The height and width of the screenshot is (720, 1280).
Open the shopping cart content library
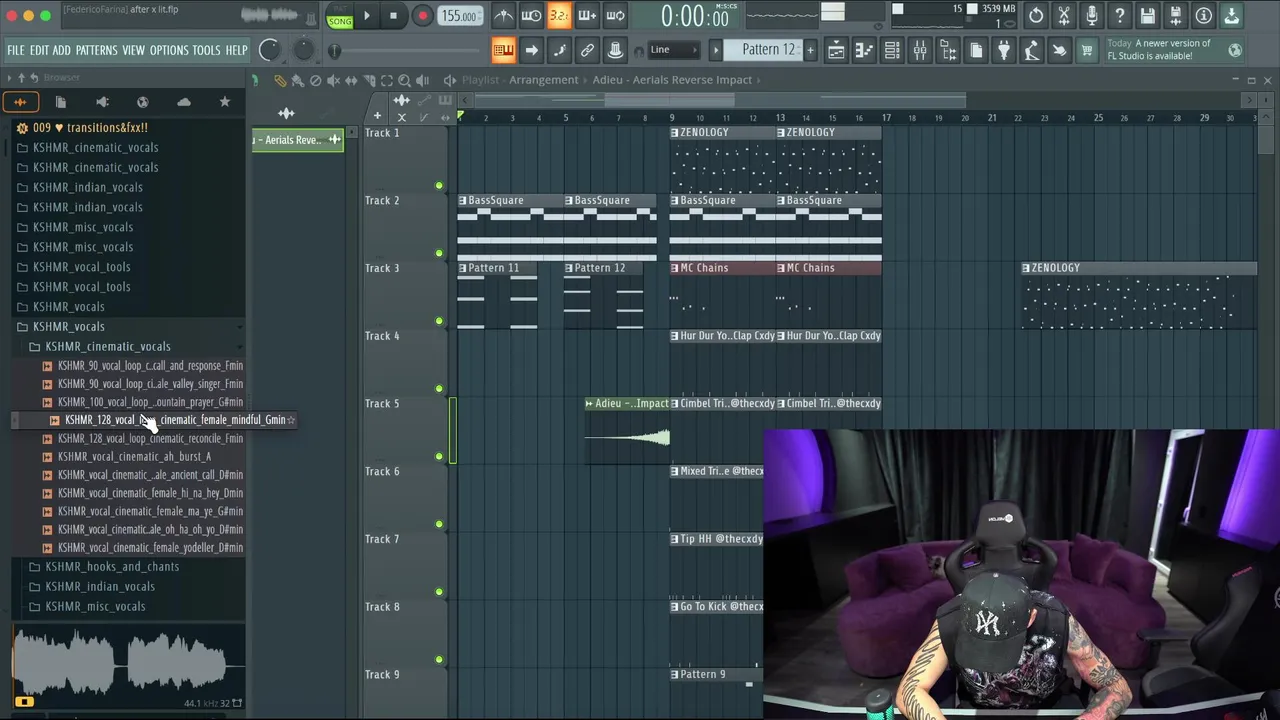point(1086,50)
